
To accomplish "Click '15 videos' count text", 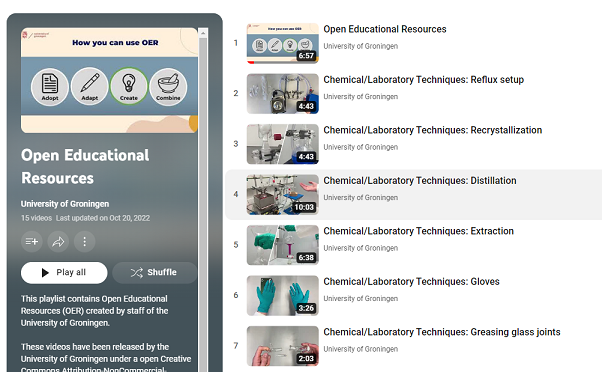I will pyautogui.click(x=36, y=218).
